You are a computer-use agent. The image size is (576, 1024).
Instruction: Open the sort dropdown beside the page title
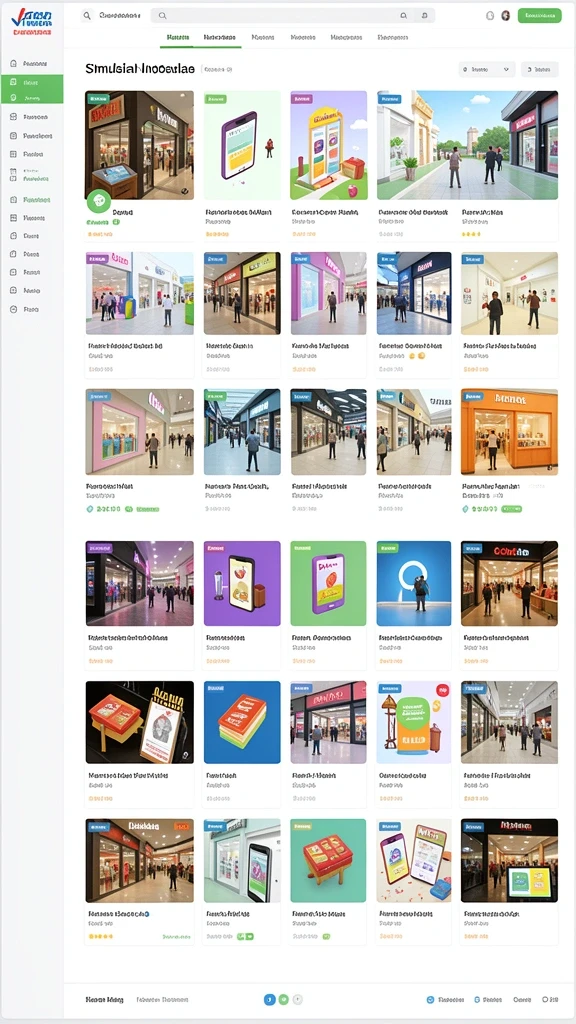(487, 69)
